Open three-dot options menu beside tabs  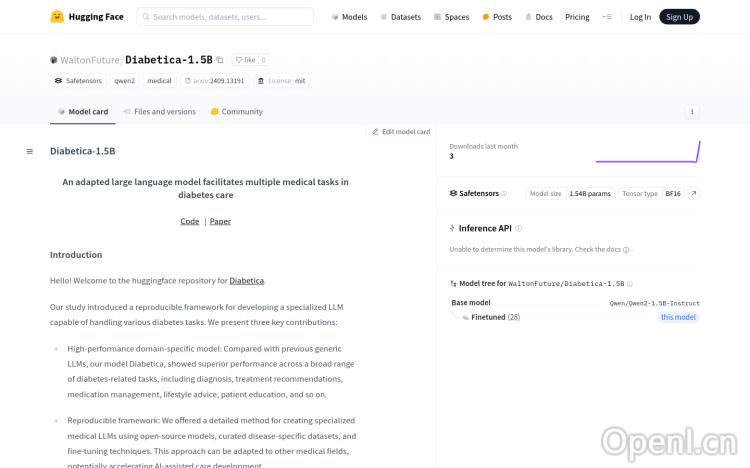pyautogui.click(x=692, y=112)
